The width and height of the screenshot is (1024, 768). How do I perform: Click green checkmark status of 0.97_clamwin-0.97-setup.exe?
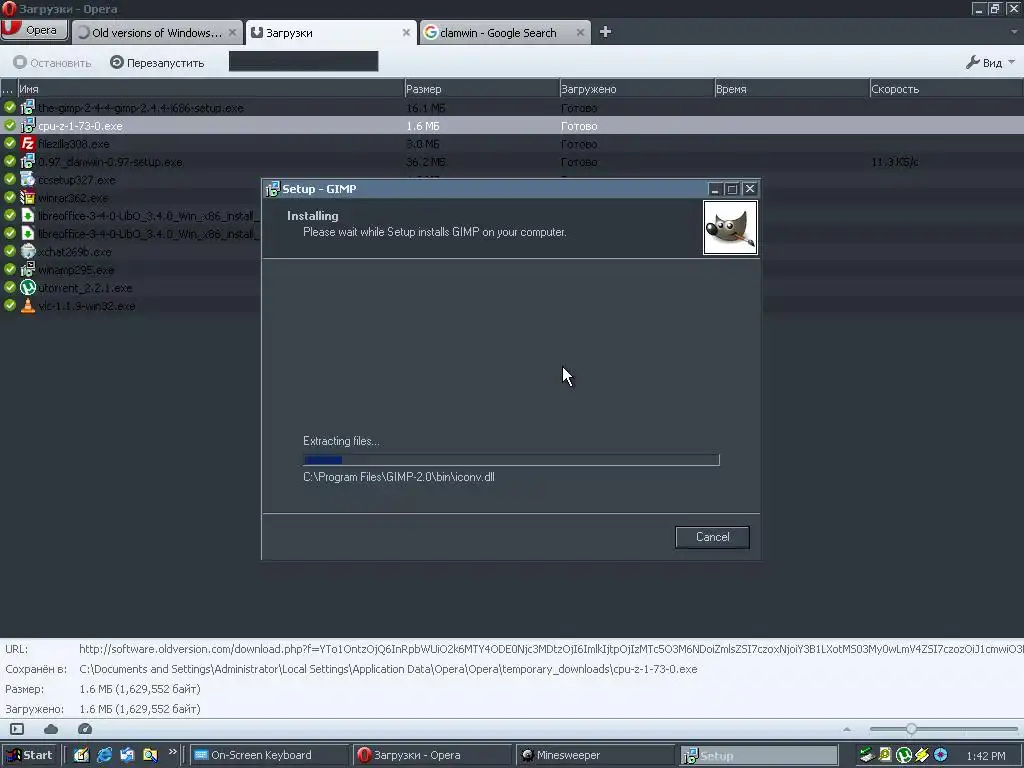10,161
